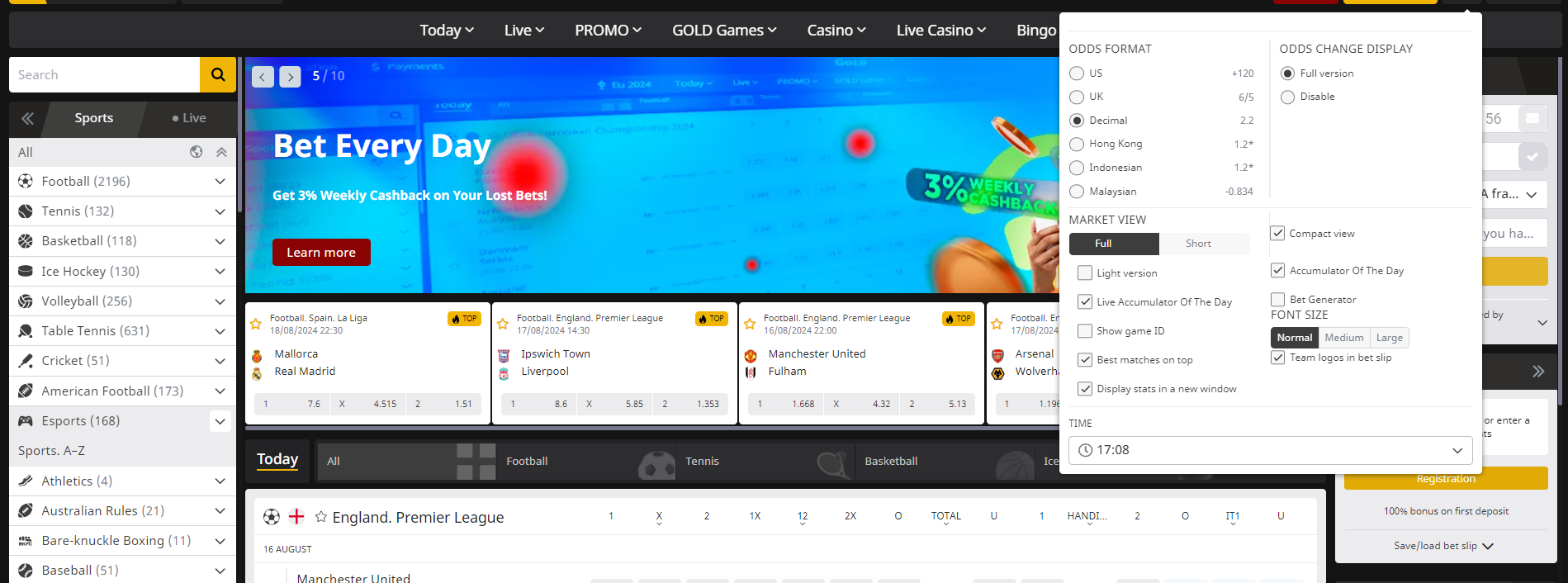Enable Light version checkbox
Screen dimensions: 1568x583
(x=1085, y=273)
